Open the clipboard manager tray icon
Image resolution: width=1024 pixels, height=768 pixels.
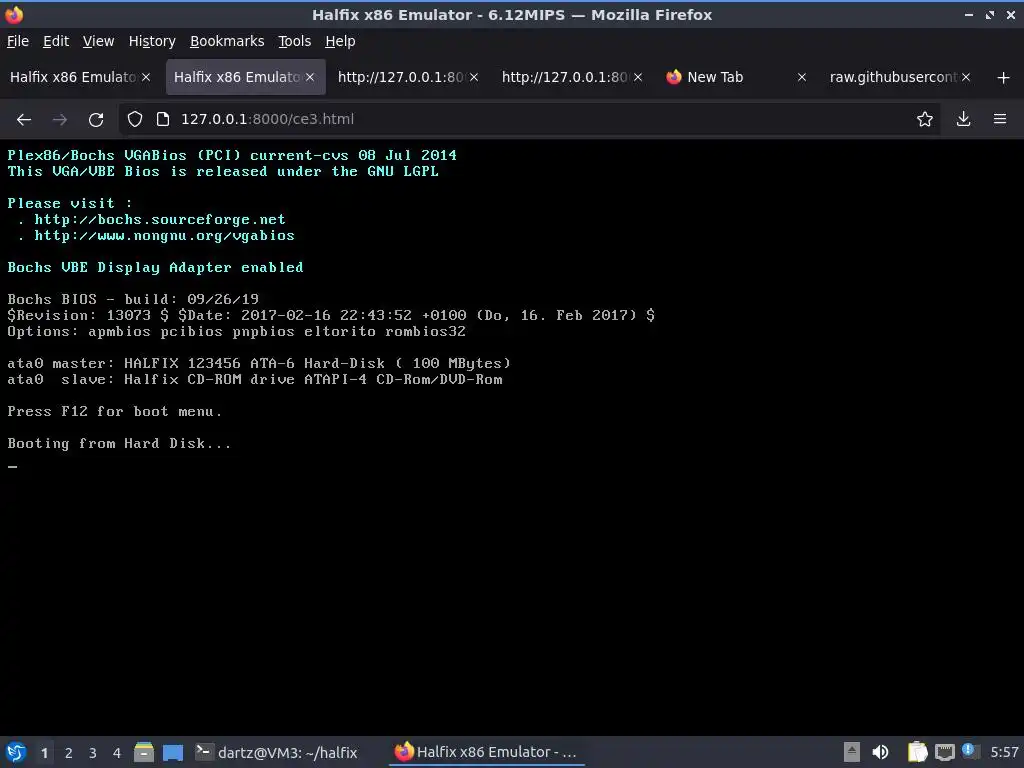pyautogui.click(x=918, y=752)
